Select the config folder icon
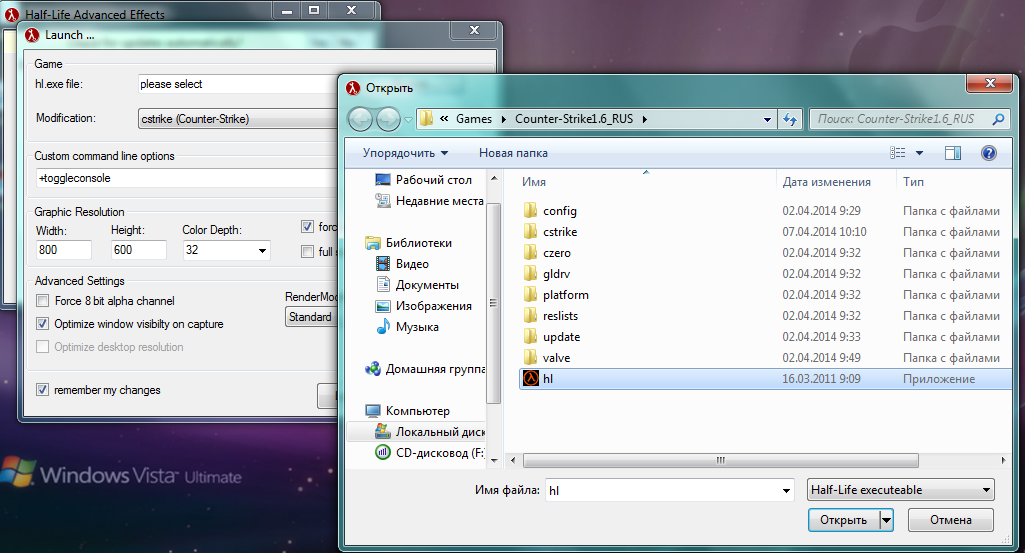This screenshot has height=553, width=1025. [x=530, y=210]
